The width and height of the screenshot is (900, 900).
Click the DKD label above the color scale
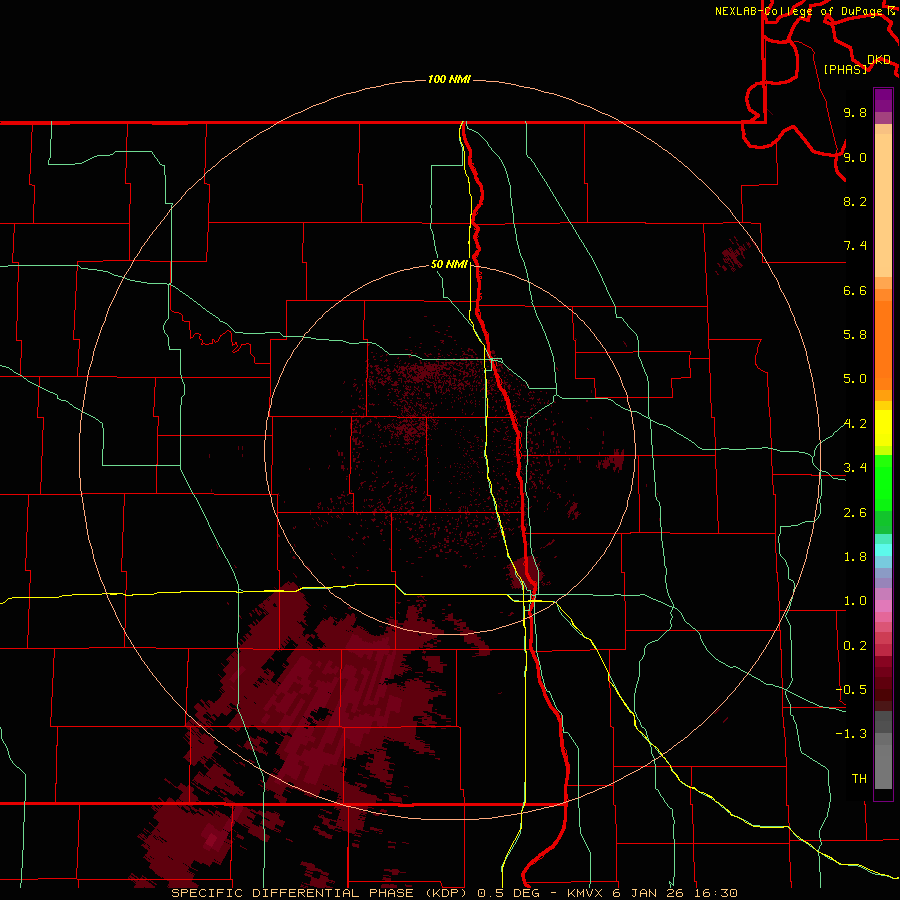[x=879, y=60]
